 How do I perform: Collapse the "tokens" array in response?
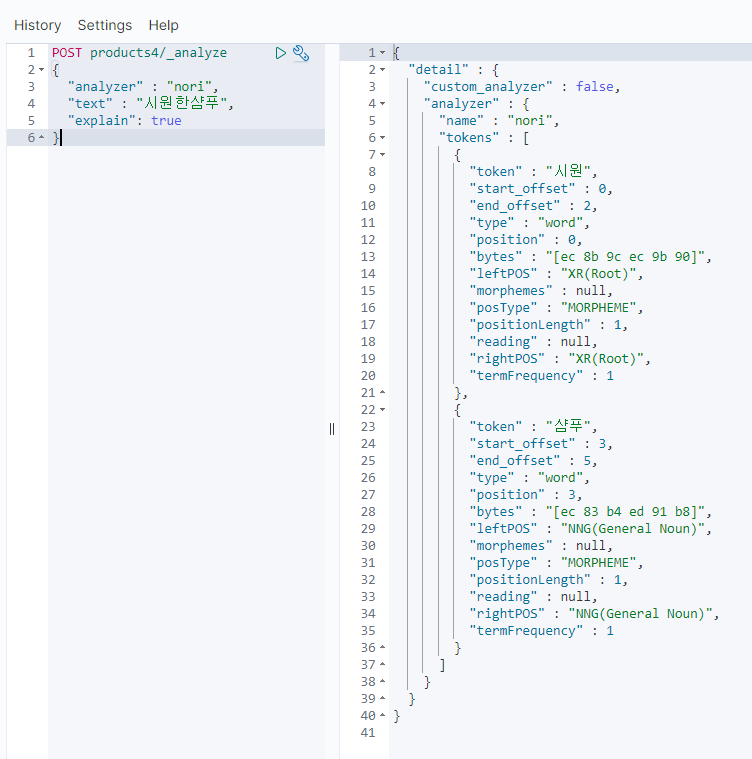[x=382, y=138]
